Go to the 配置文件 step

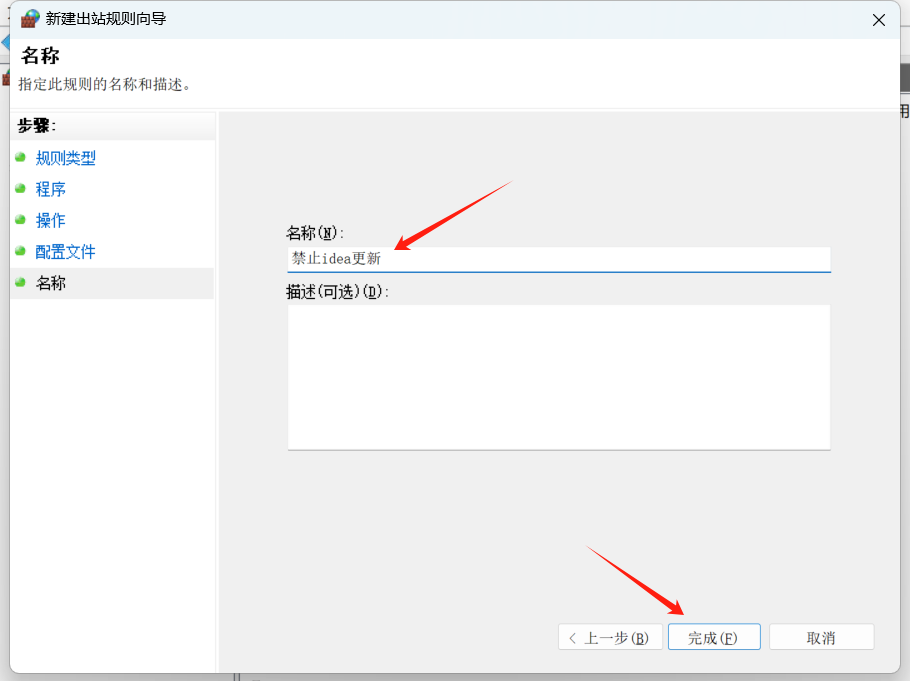66,252
